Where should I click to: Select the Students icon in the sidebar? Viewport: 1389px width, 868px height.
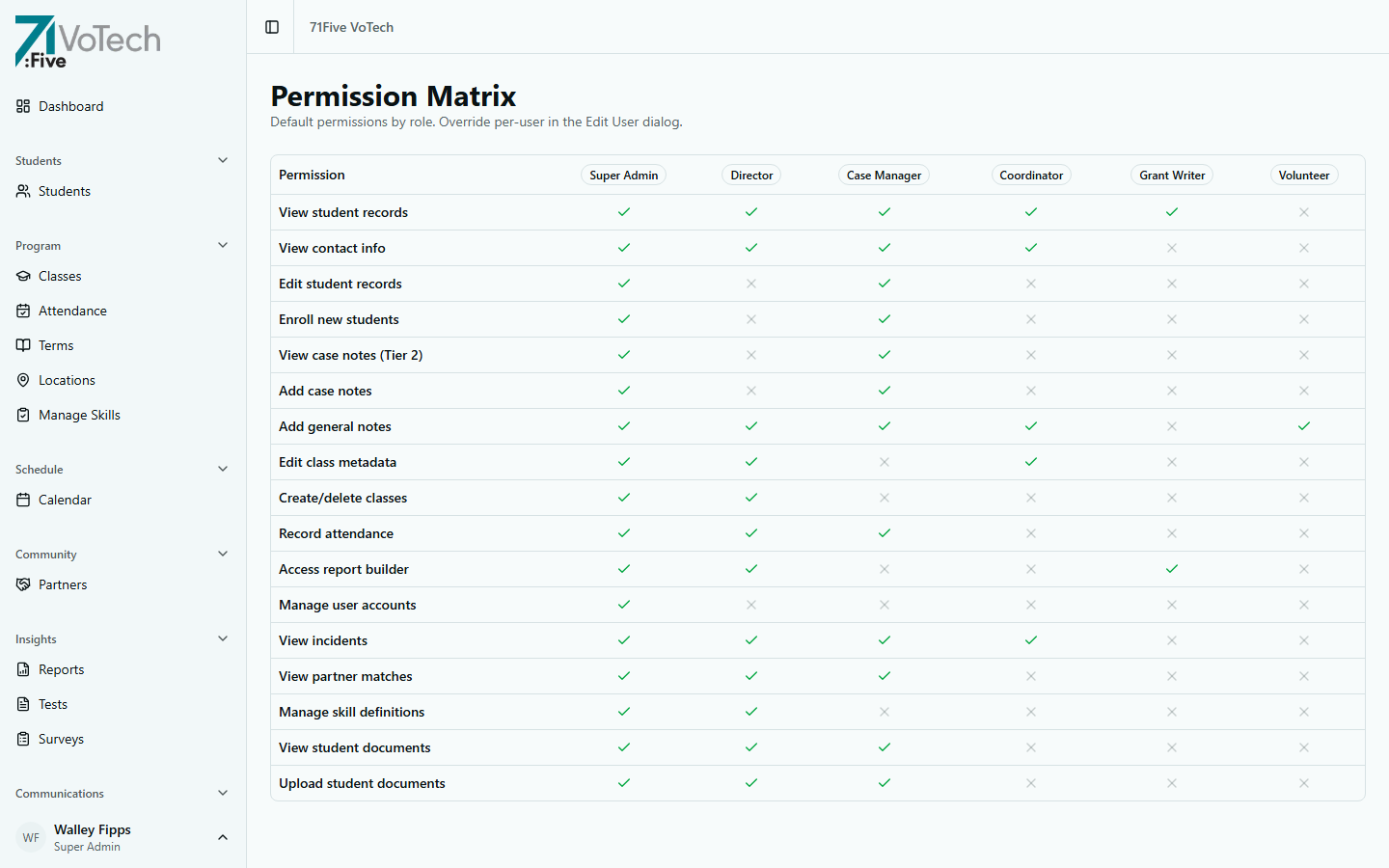(x=21, y=191)
